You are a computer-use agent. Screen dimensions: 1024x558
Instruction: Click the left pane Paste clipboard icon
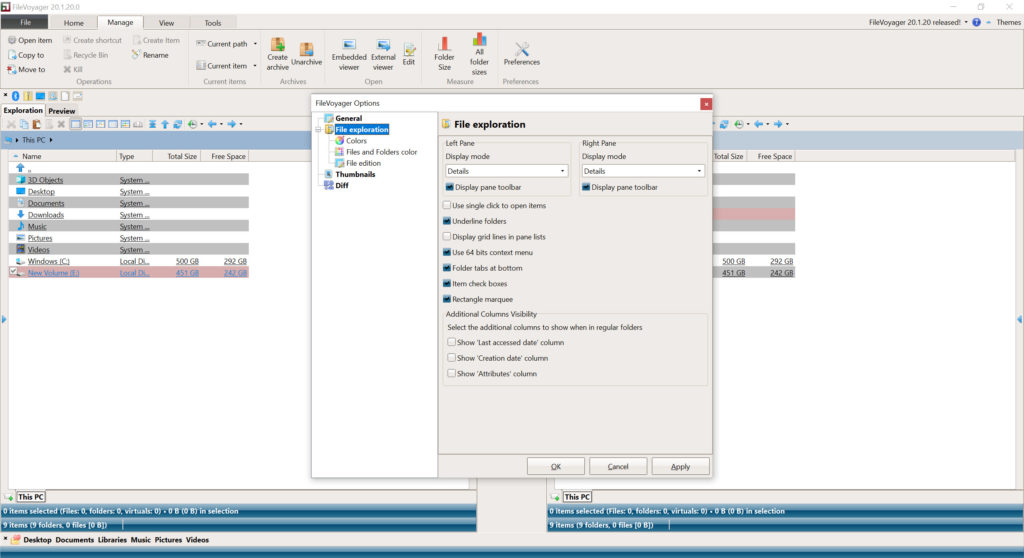[37, 124]
